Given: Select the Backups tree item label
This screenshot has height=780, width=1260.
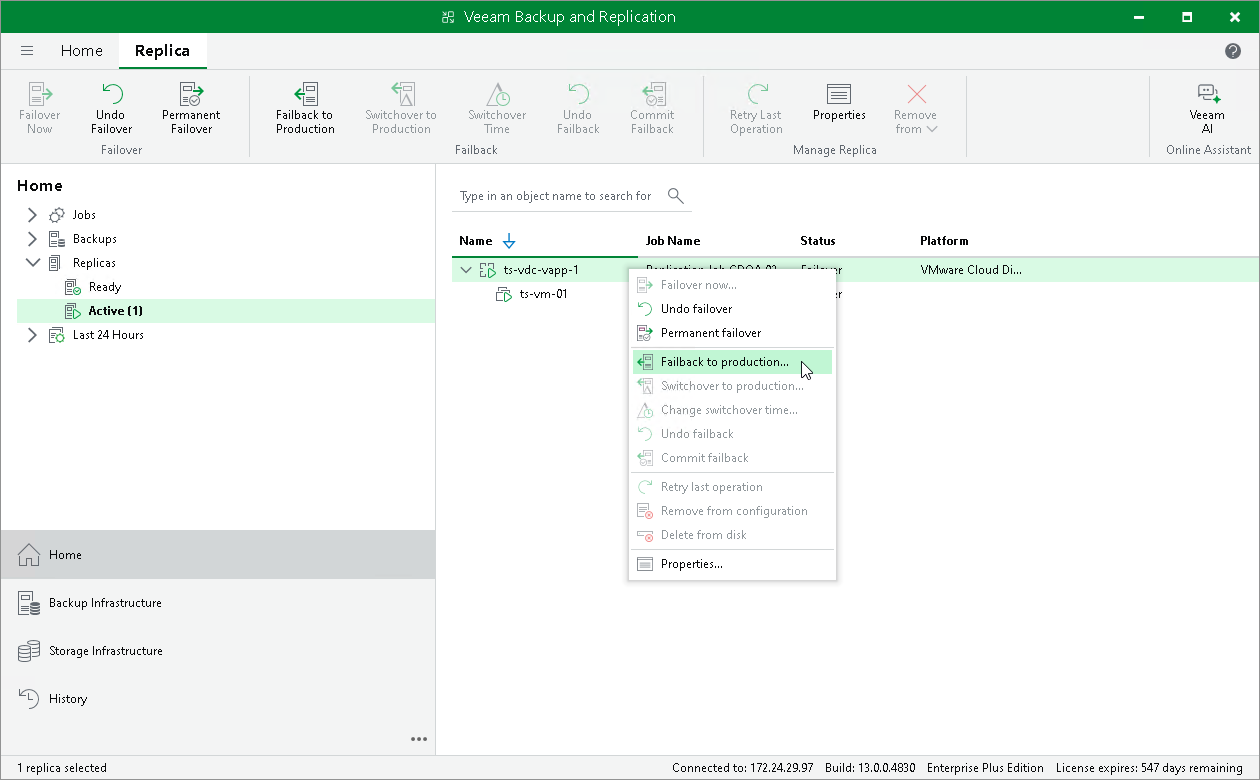Looking at the screenshot, I should point(94,239).
